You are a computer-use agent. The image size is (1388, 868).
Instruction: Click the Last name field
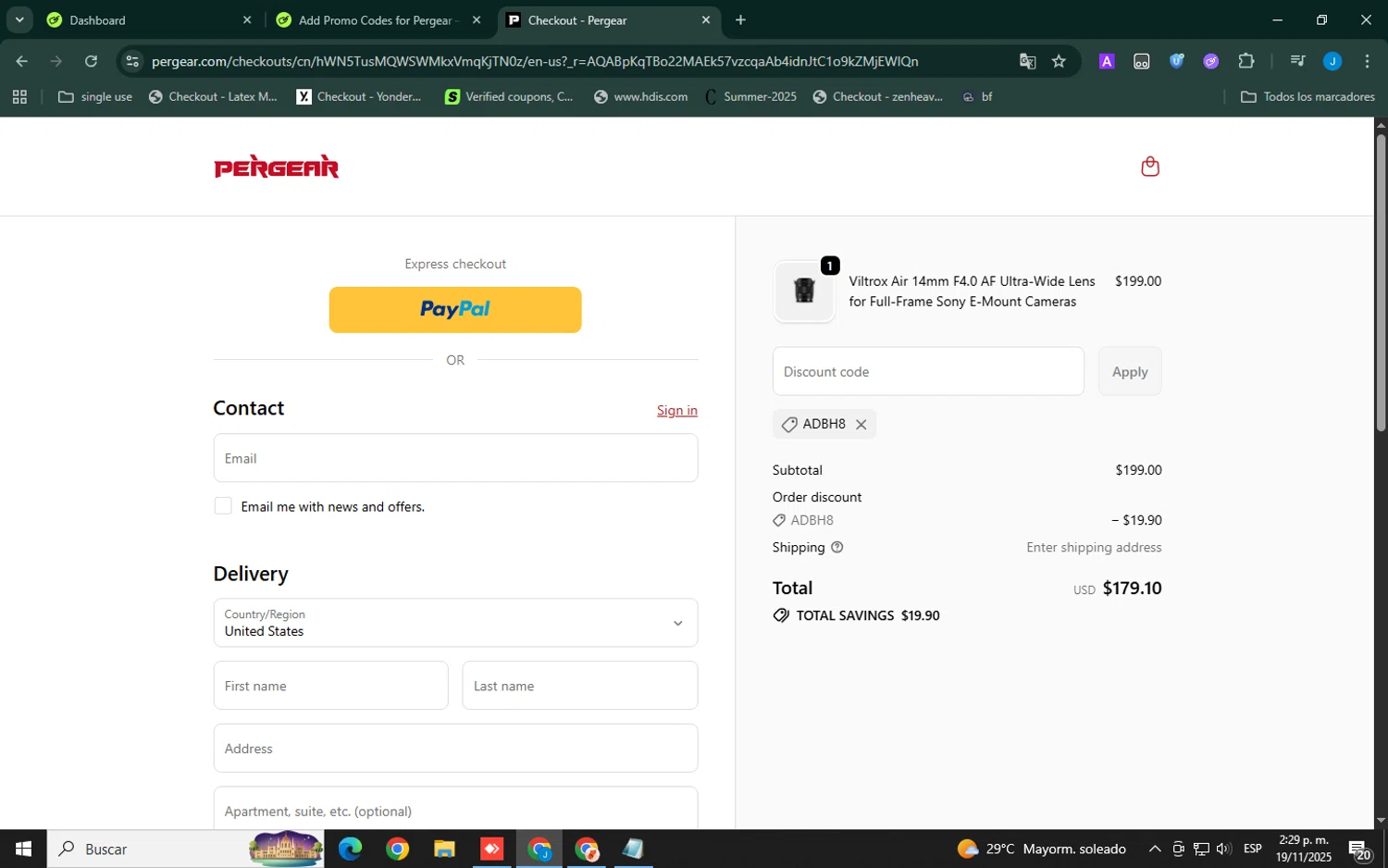580,686
